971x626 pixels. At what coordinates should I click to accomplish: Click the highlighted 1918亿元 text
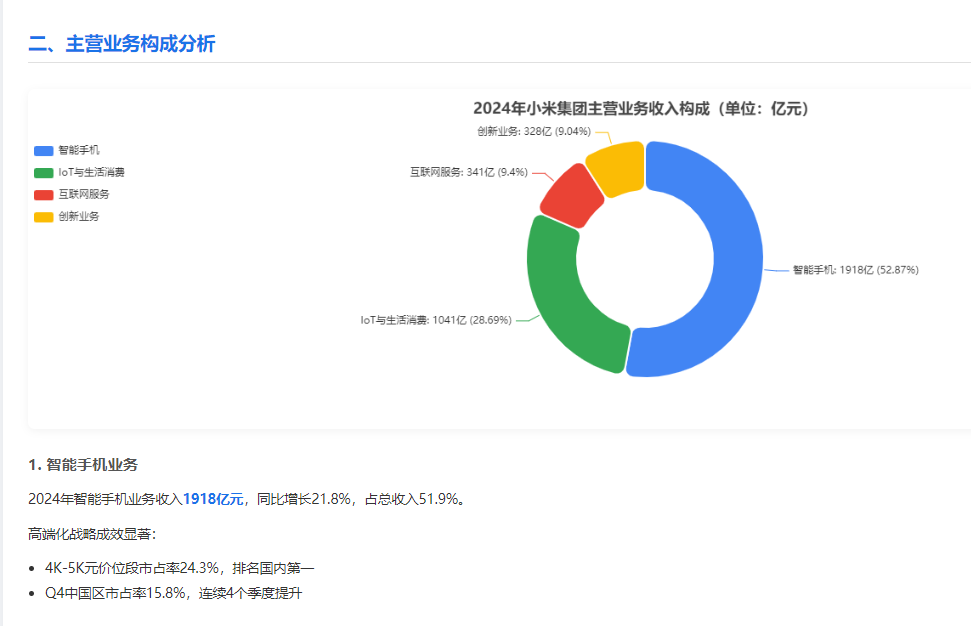[213, 499]
